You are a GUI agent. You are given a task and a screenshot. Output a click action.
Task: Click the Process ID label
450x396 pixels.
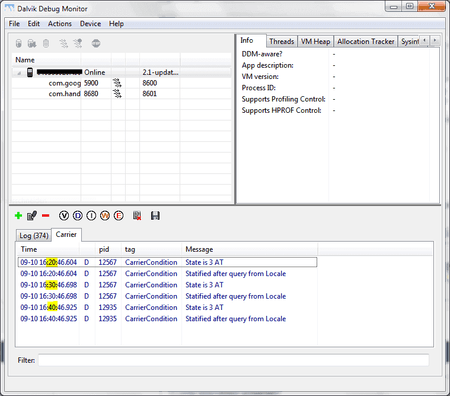pos(259,88)
